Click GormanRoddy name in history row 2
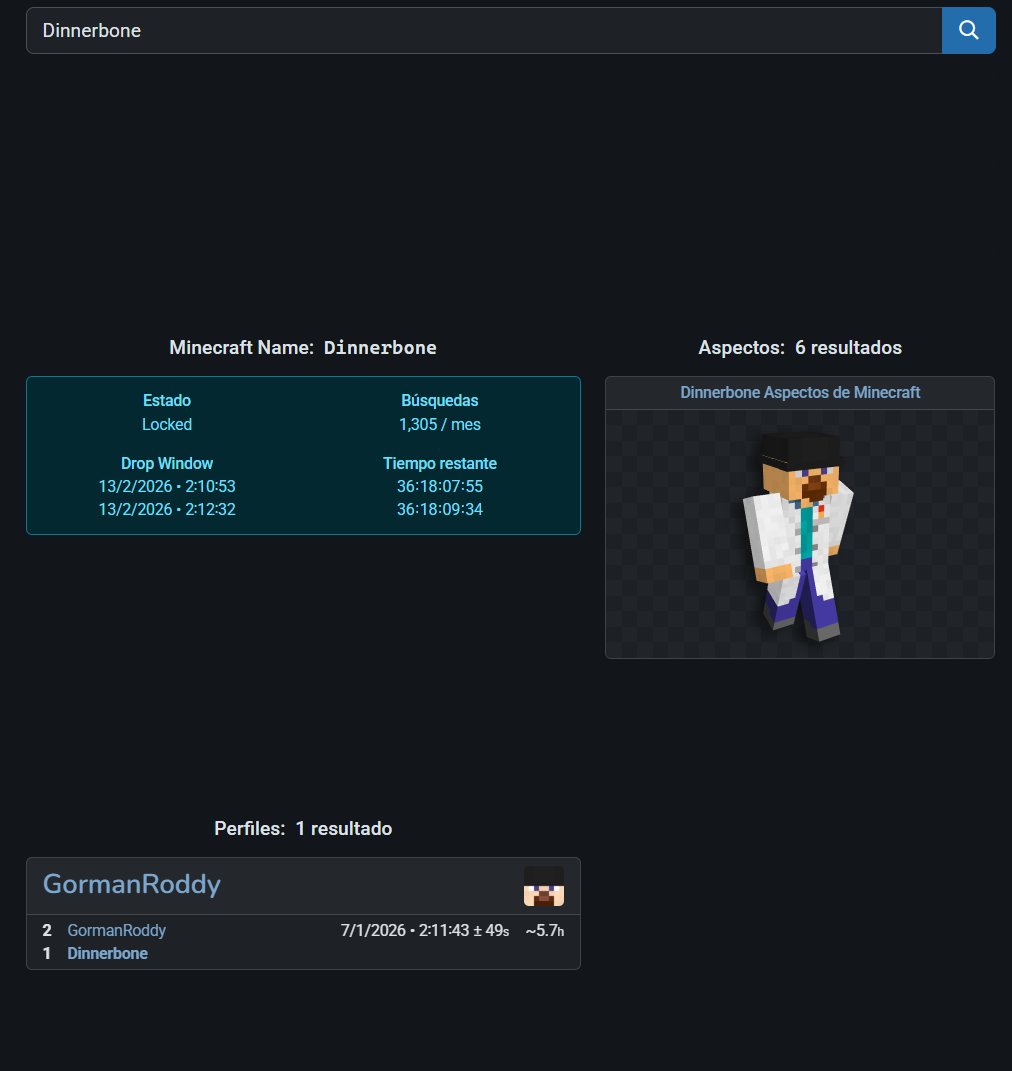 [x=116, y=930]
